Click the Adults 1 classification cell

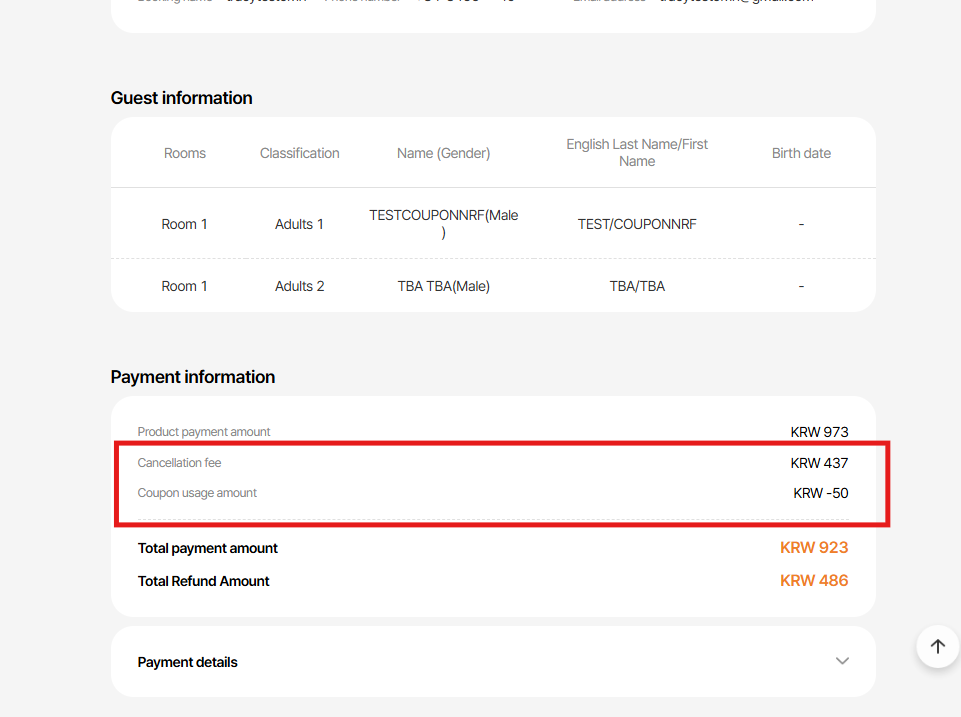(300, 224)
